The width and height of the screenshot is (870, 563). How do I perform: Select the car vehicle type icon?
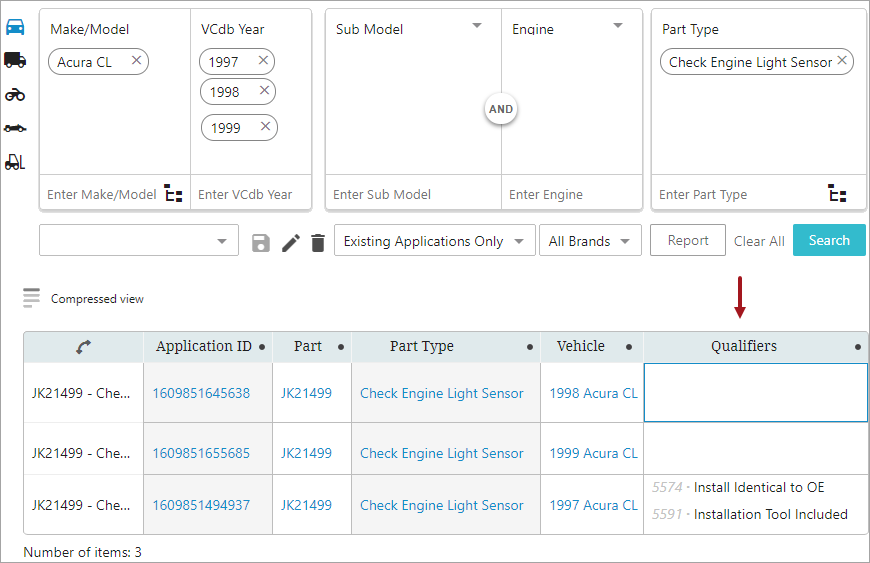pyautogui.click(x=15, y=28)
